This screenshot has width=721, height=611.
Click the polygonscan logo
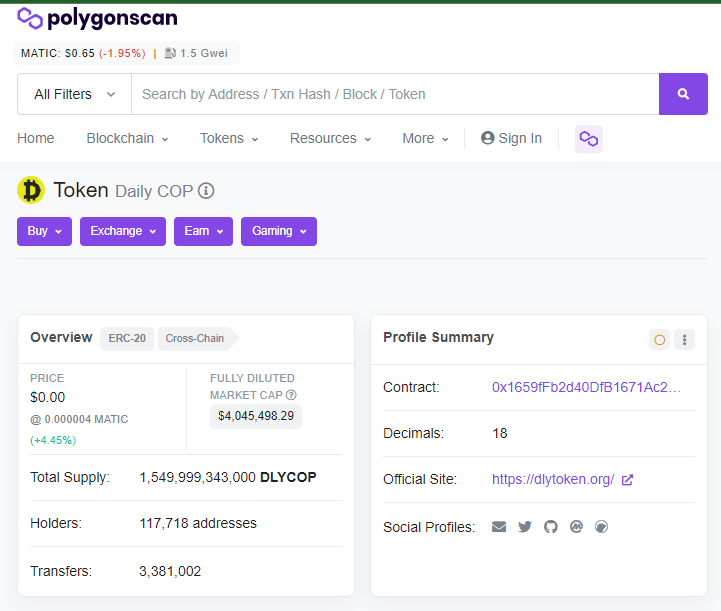pos(97,19)
